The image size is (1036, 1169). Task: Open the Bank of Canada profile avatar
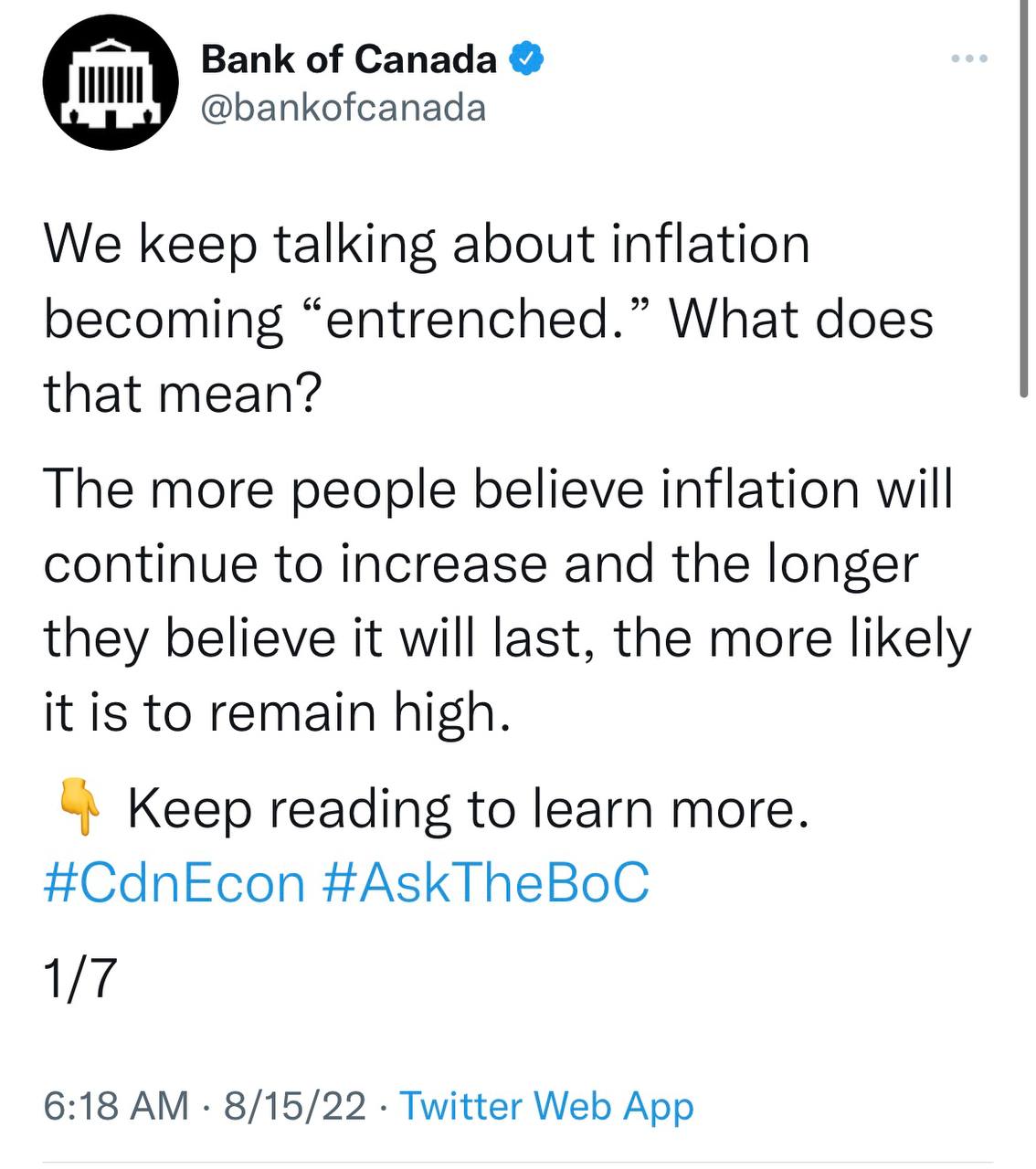pyautogui.click(x=109, y=83)
